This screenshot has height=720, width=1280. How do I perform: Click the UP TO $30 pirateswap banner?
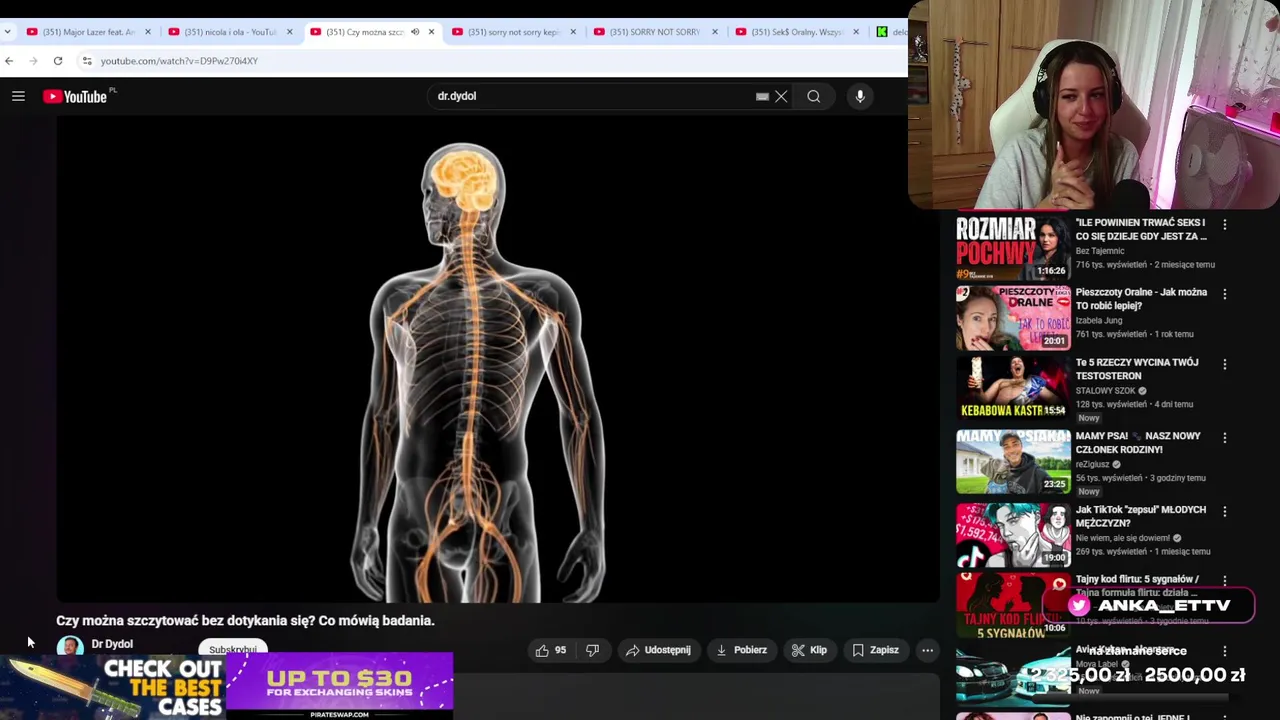point(340,686)
